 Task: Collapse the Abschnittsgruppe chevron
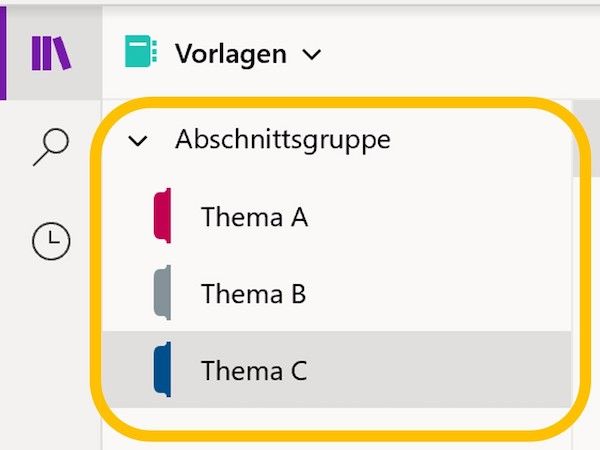[x=139, y=141]
